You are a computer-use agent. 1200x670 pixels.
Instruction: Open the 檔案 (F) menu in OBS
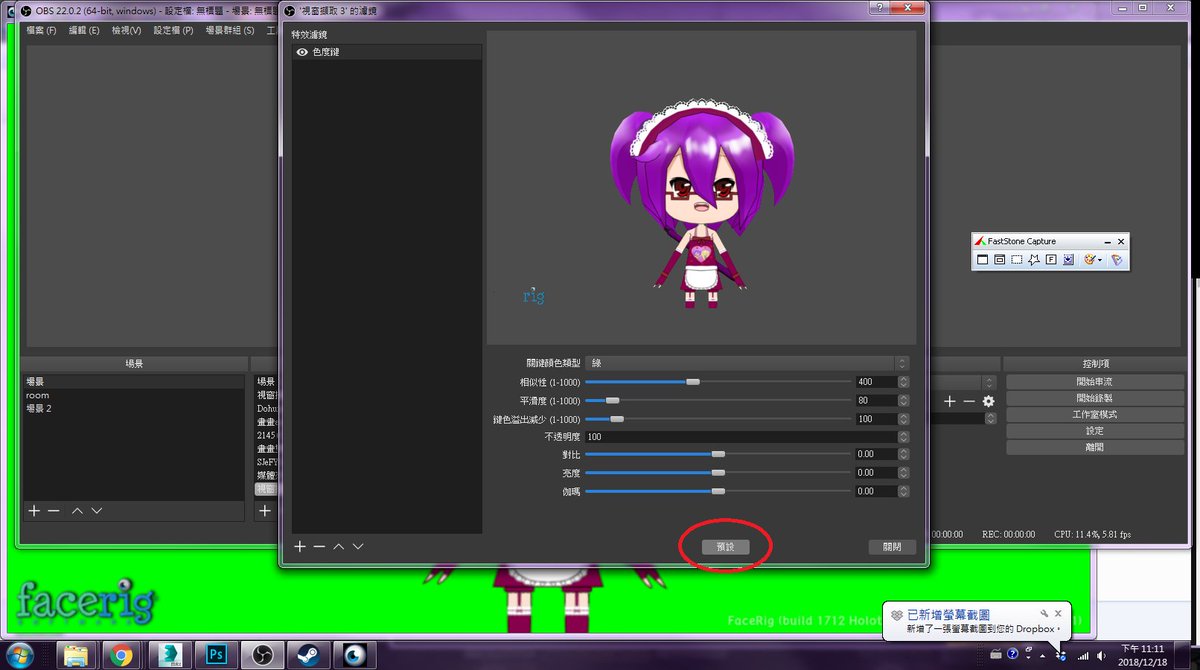pos(41,30)
